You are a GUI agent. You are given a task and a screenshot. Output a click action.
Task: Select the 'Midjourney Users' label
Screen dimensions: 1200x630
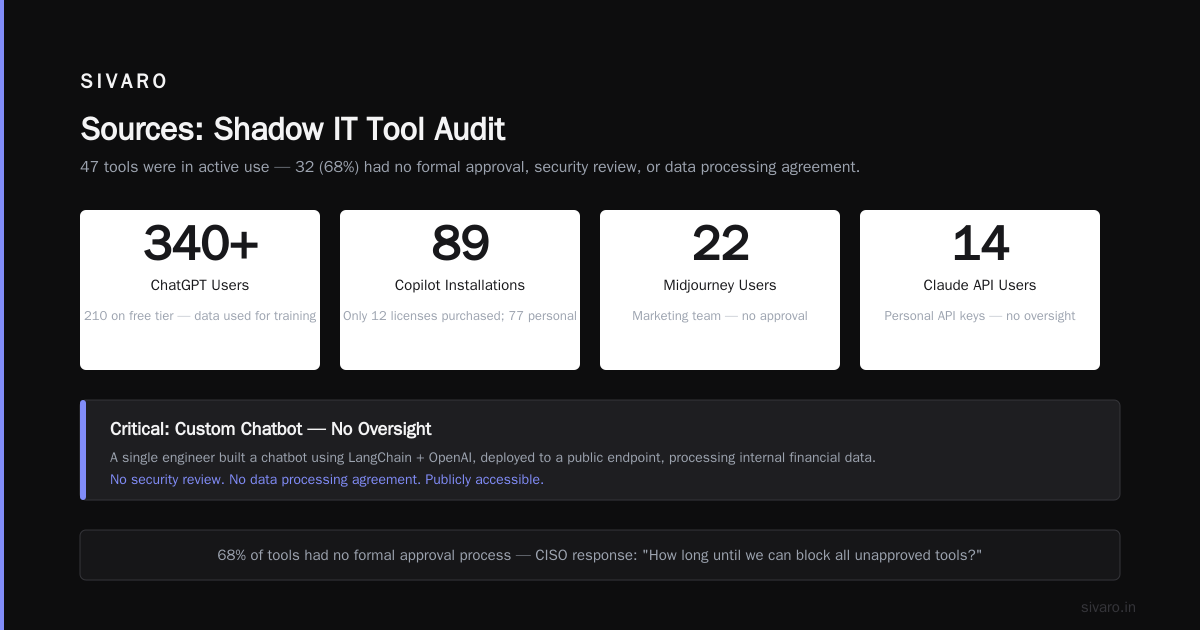click(x=720, y=285)
